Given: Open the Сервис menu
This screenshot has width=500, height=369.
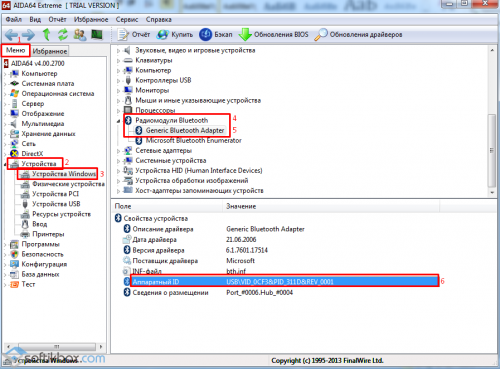Looking at the screenshot, I should point(127,20).
